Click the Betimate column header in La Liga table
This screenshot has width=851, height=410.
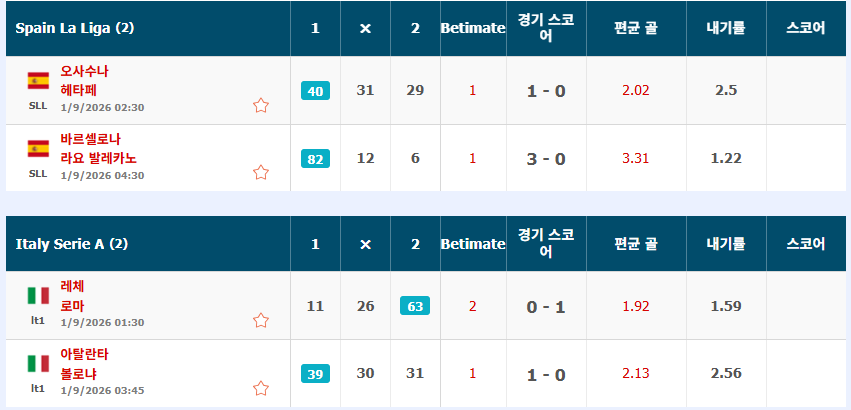click(473, 29)
